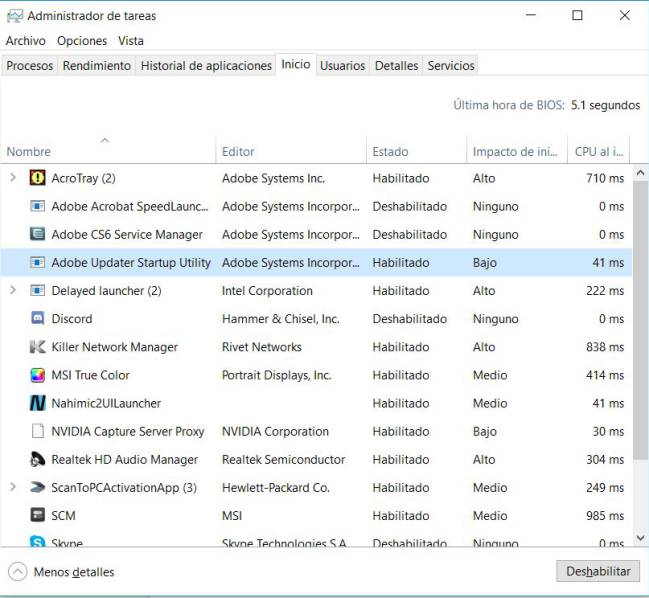The width and height of the screenshot is (649, 598).
Task: Click the Nahimic2UILauncher icon
Action: tap(38, 403)
